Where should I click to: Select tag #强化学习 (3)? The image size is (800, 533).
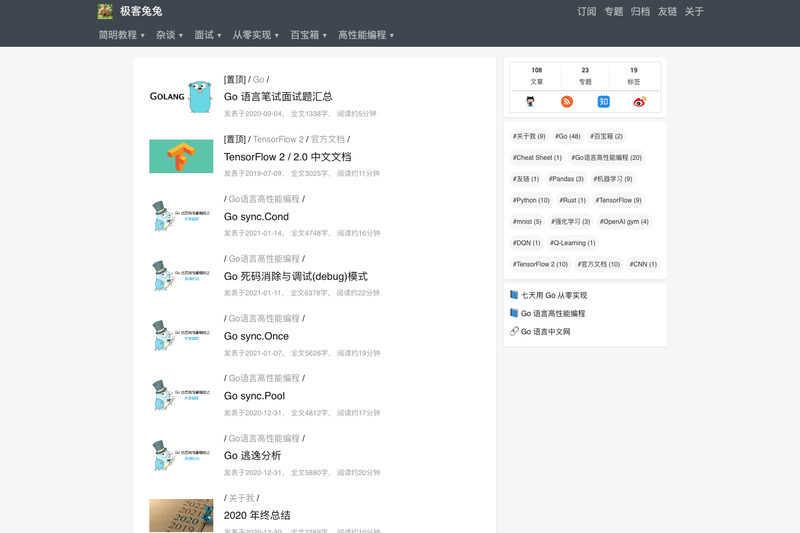coord(570,222)
